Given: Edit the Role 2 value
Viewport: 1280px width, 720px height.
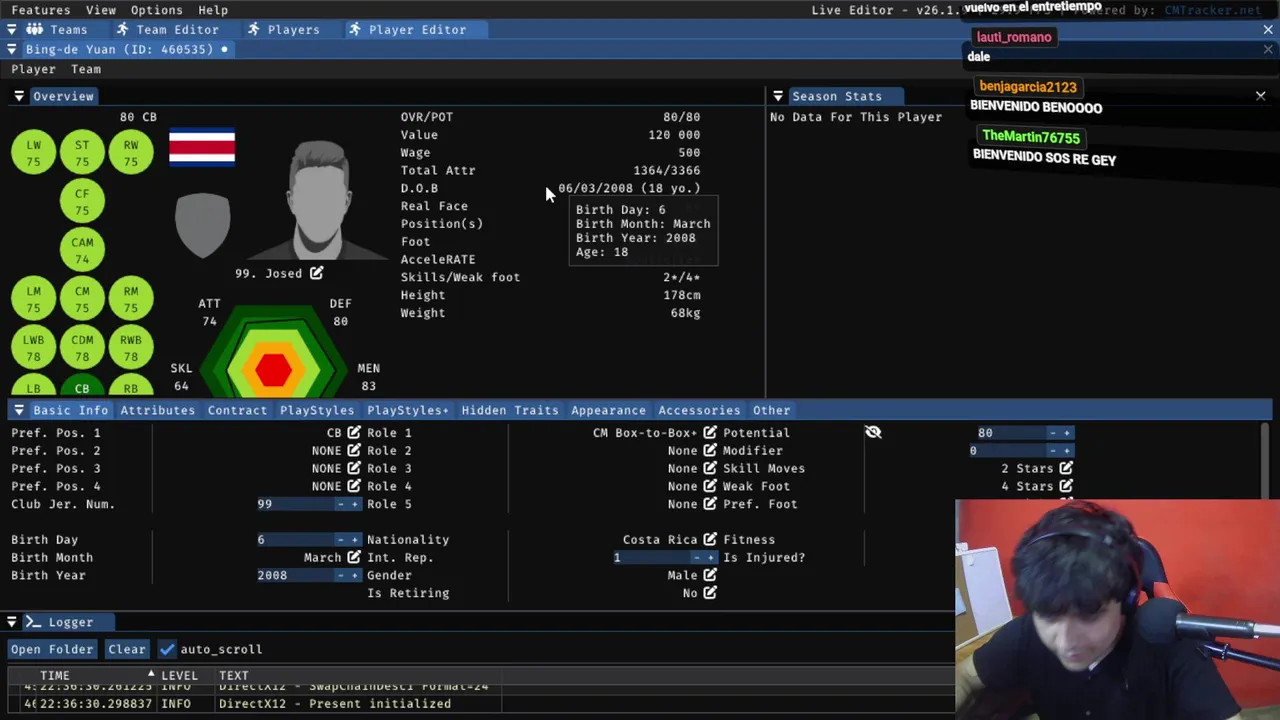Looking at the screenshot, I should pyautogui.click(x=710, y=451).
